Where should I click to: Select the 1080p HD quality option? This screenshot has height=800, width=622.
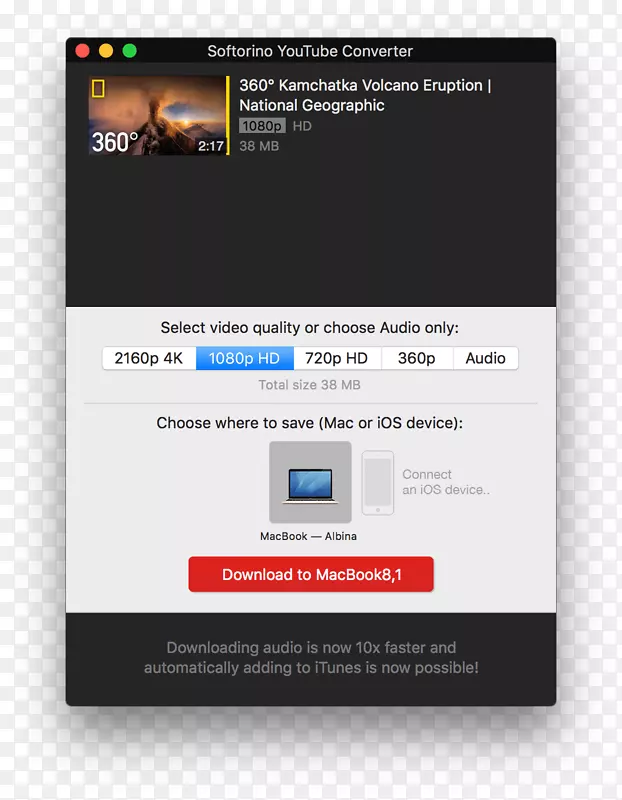(245, 358)
